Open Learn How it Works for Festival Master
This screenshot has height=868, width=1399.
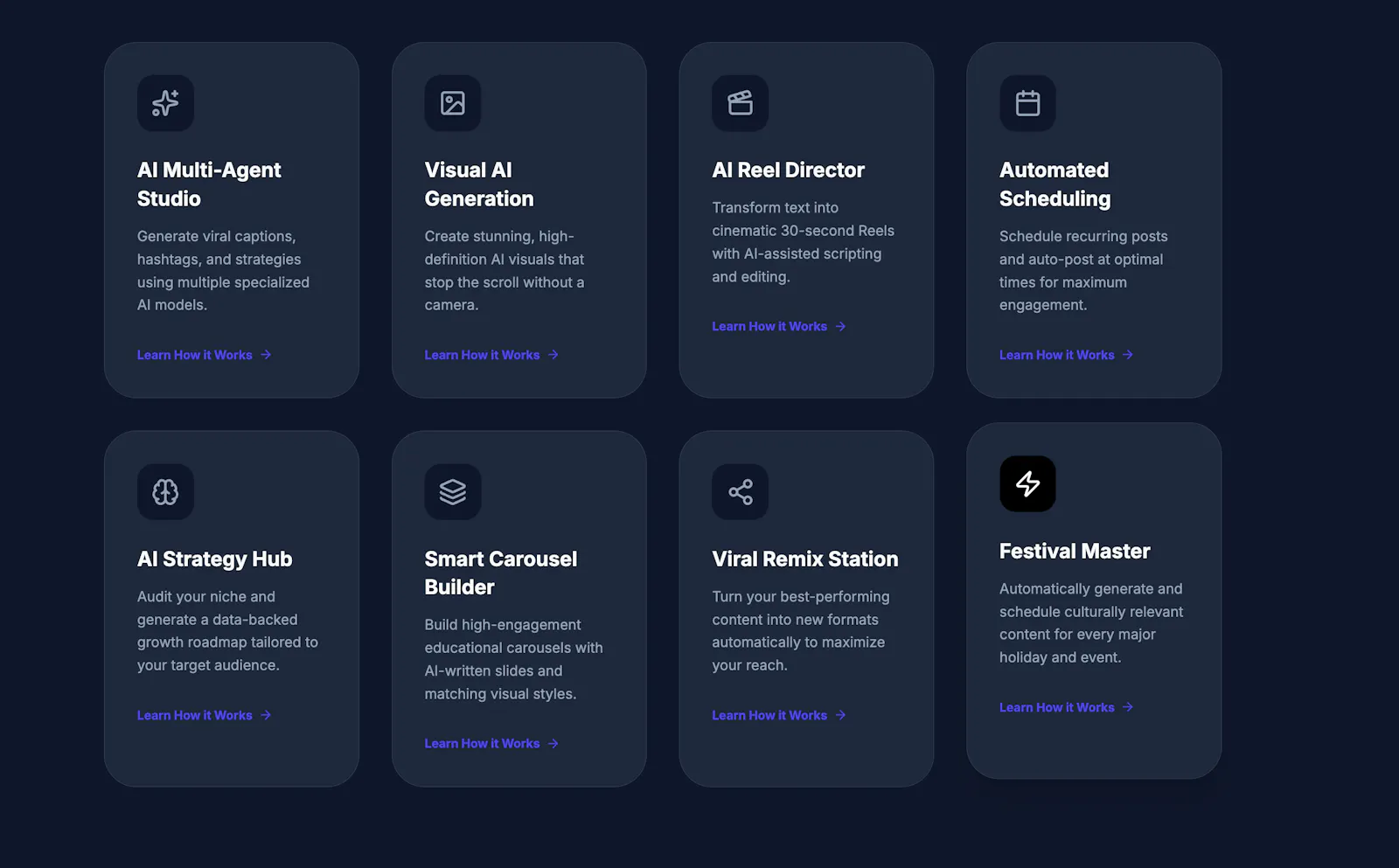coord(1067,707)
